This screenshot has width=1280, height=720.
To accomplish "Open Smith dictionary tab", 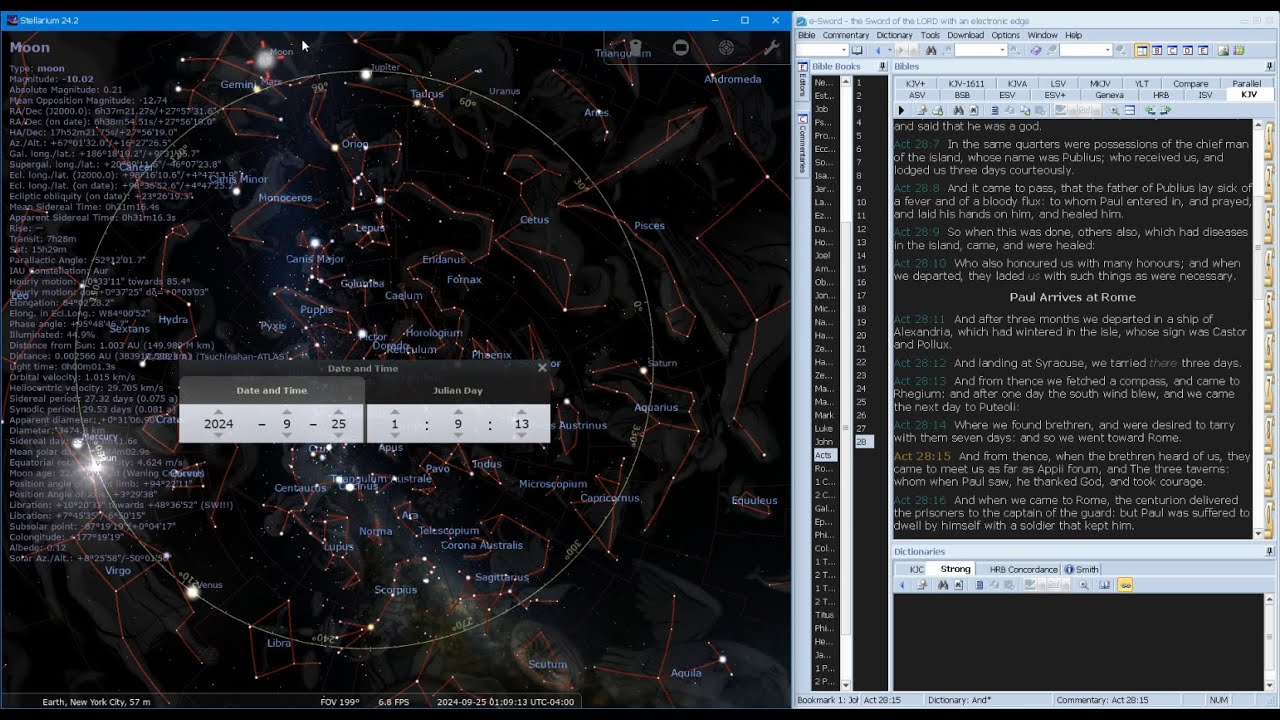I will coord(1081,569).
